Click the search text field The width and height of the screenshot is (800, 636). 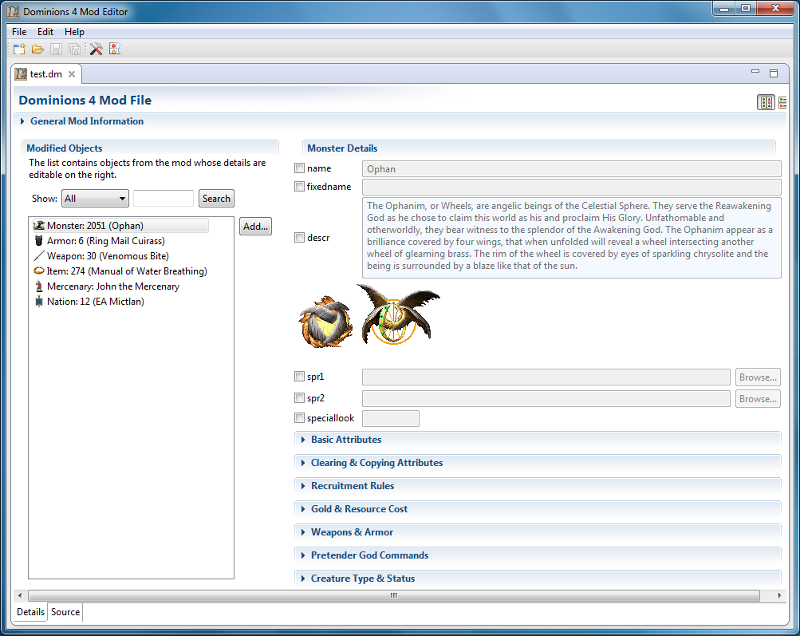163,198
